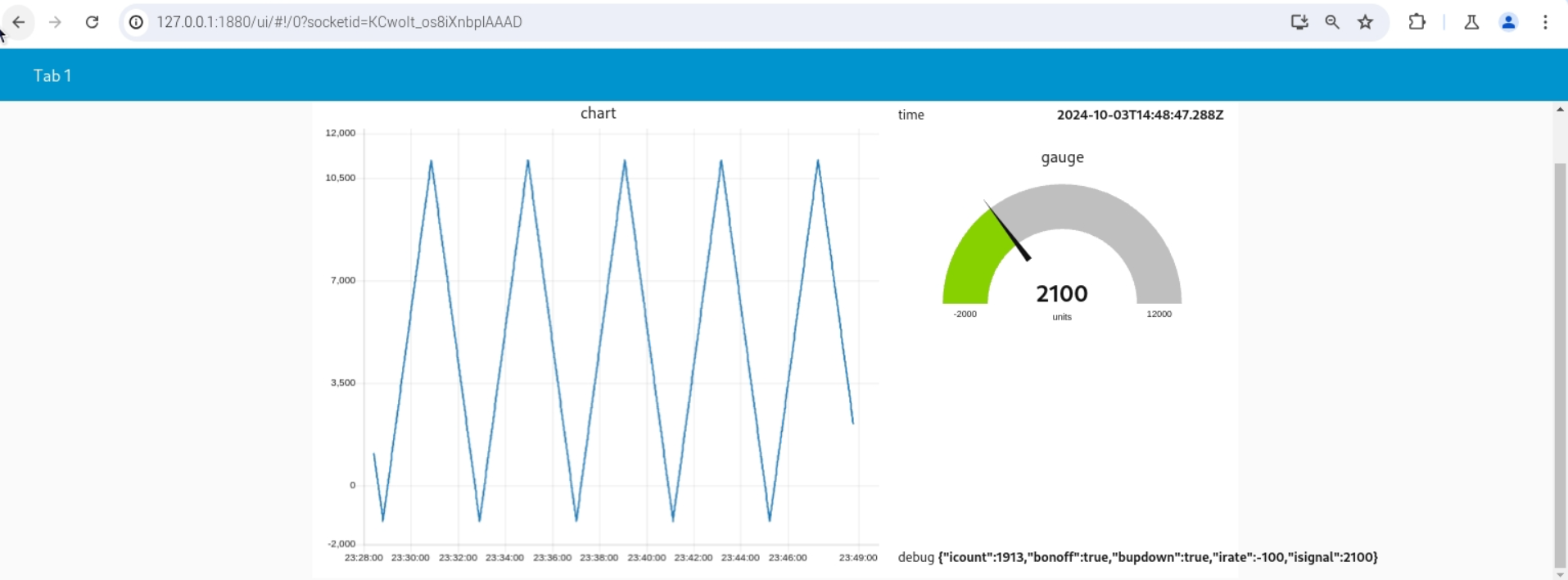
Task: View site information icon in address bar
Action: coord(137,22)
